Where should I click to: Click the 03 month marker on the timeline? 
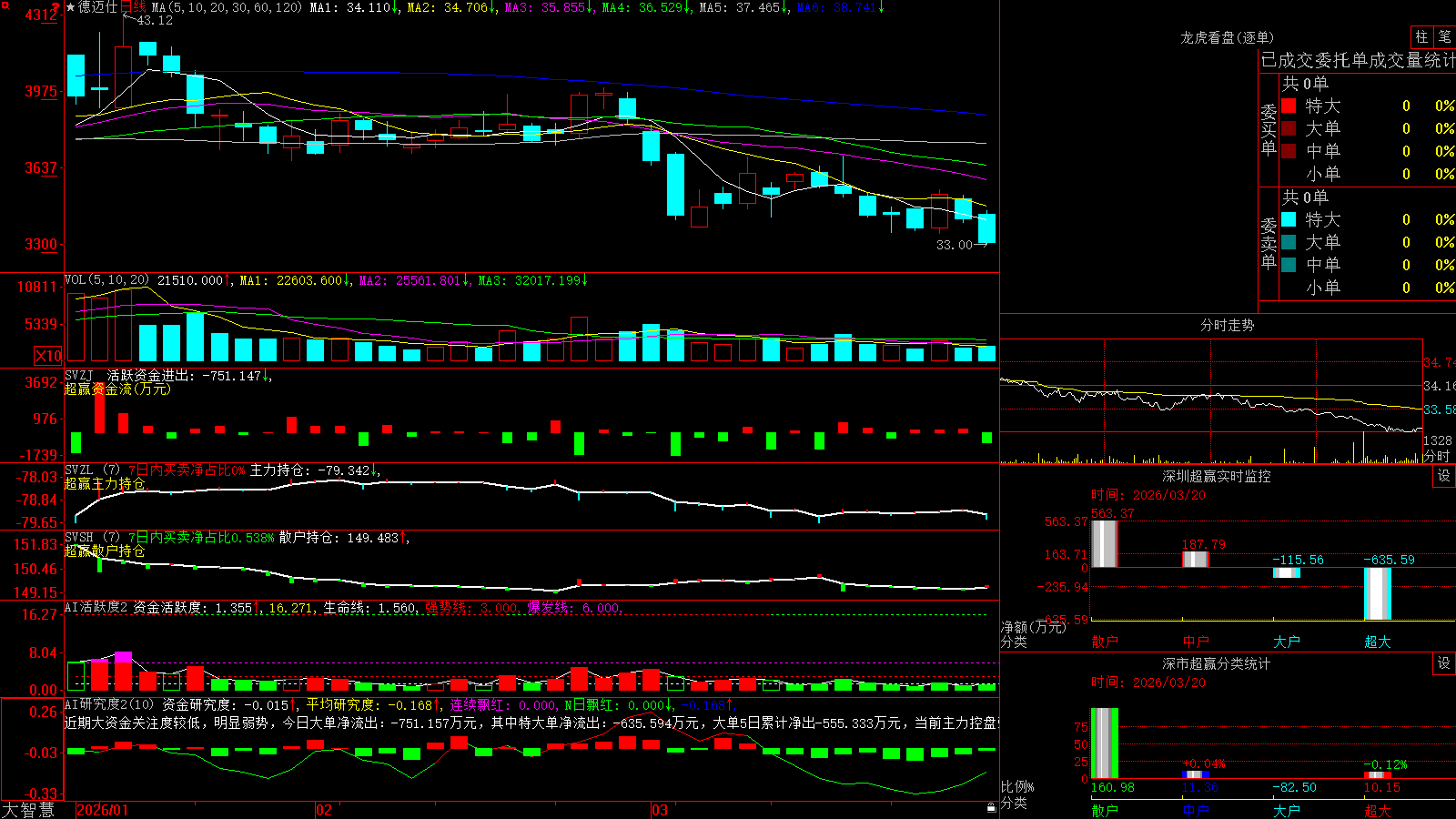tap(660, 810)
